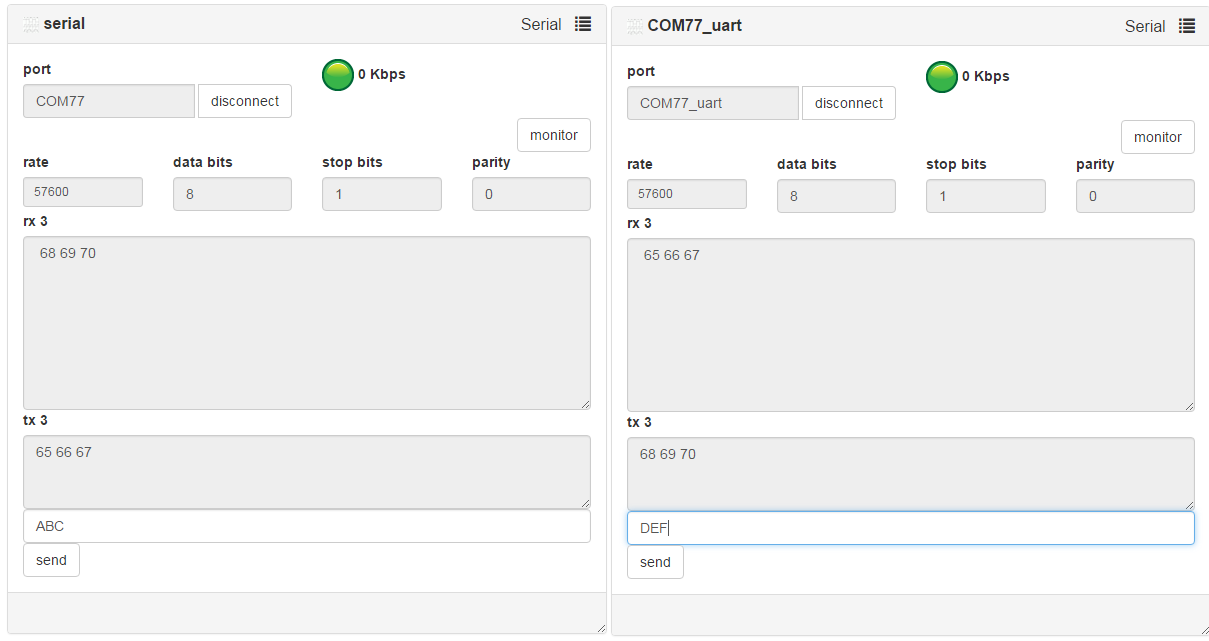The image size is (1209, 641).
Task: Click rx text area showing 68 69 70
Action: click(307, 322)
